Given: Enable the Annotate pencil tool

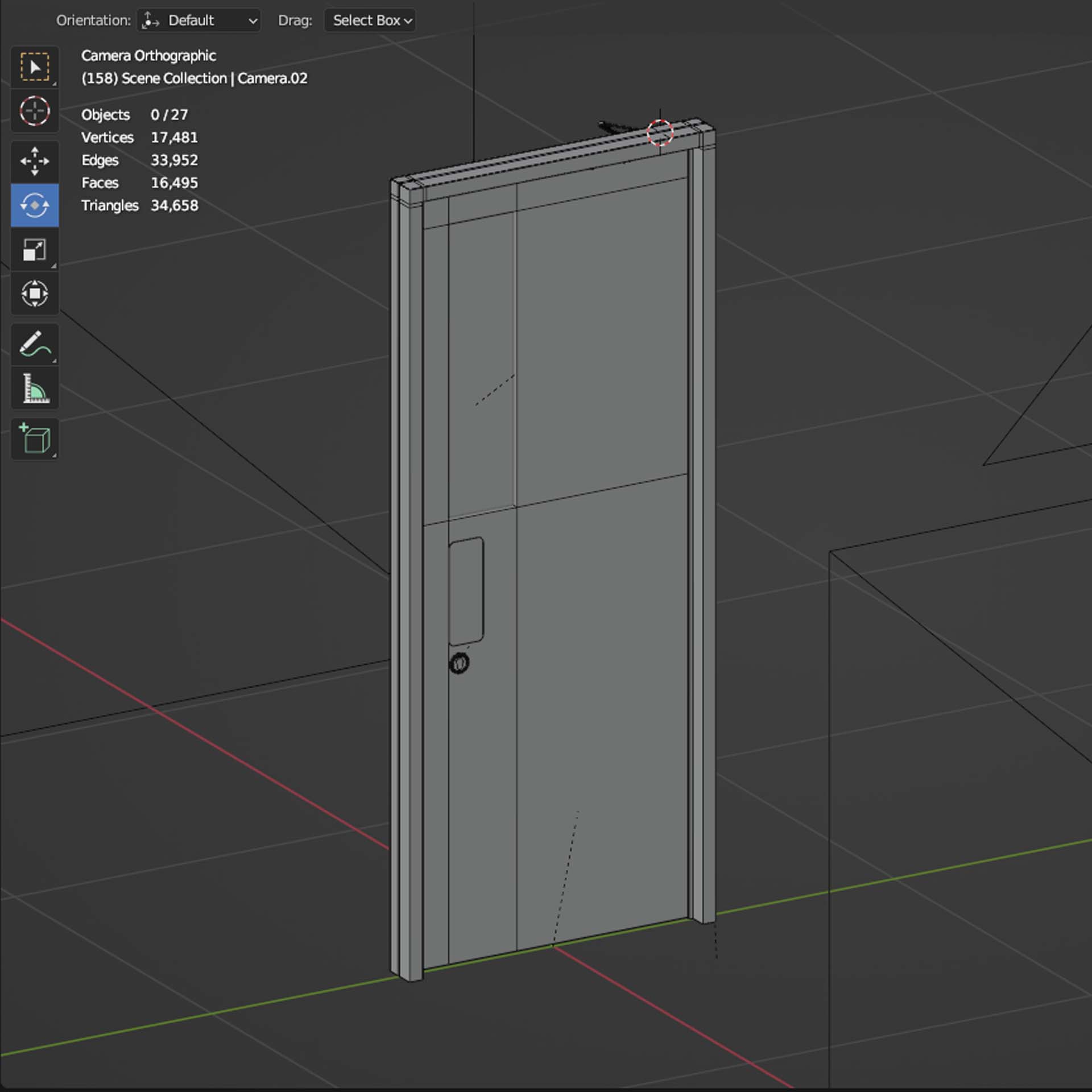Looking at the screenshot, I should 35,344.
